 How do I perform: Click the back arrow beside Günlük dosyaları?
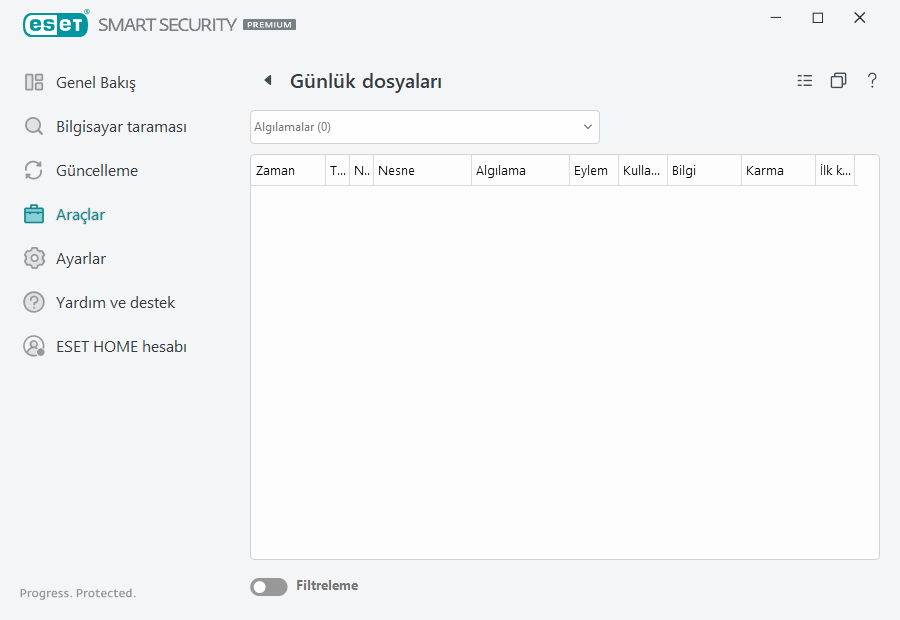point(268,80)
